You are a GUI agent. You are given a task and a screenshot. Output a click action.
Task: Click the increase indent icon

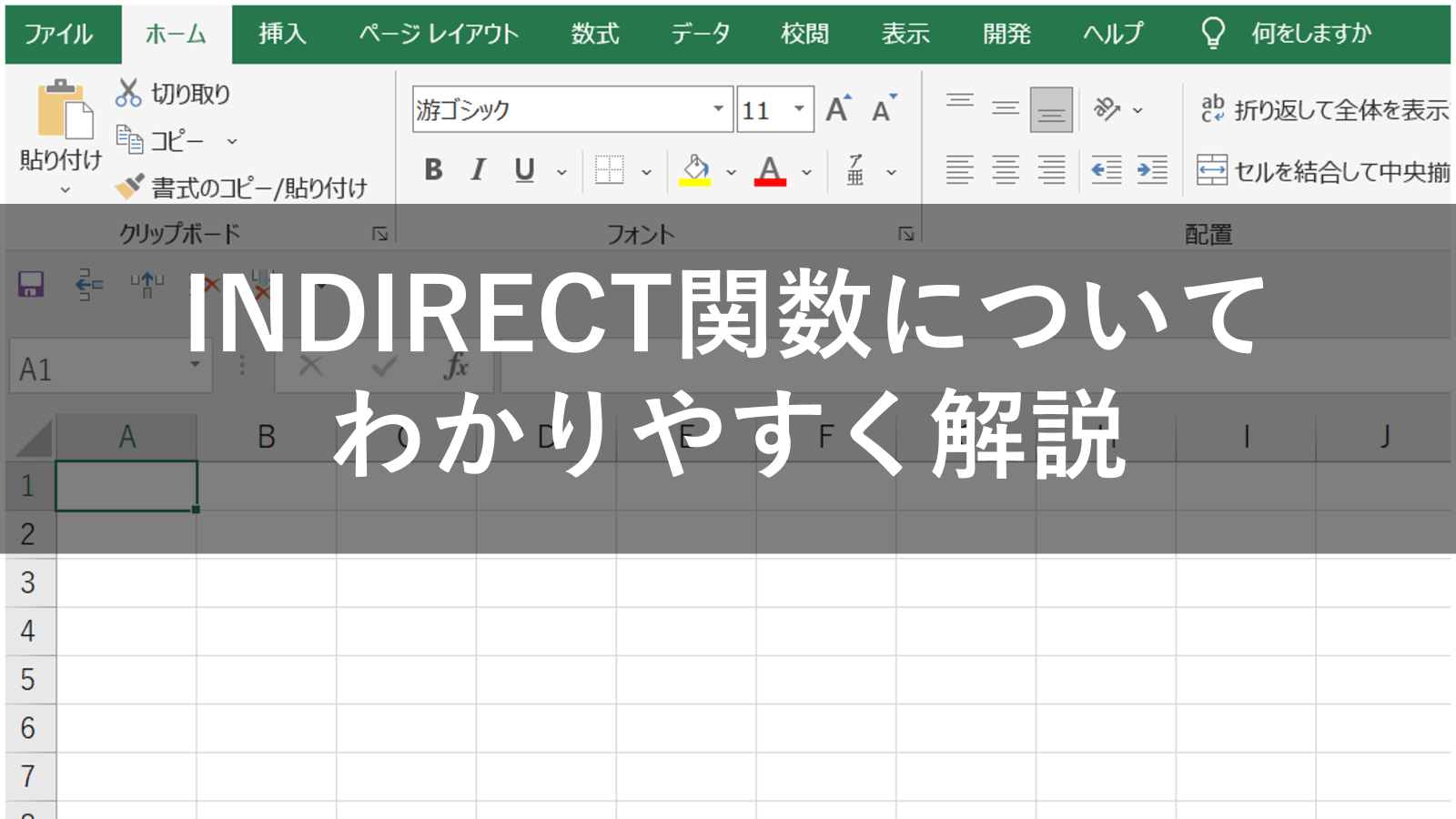coord(1152,170)
